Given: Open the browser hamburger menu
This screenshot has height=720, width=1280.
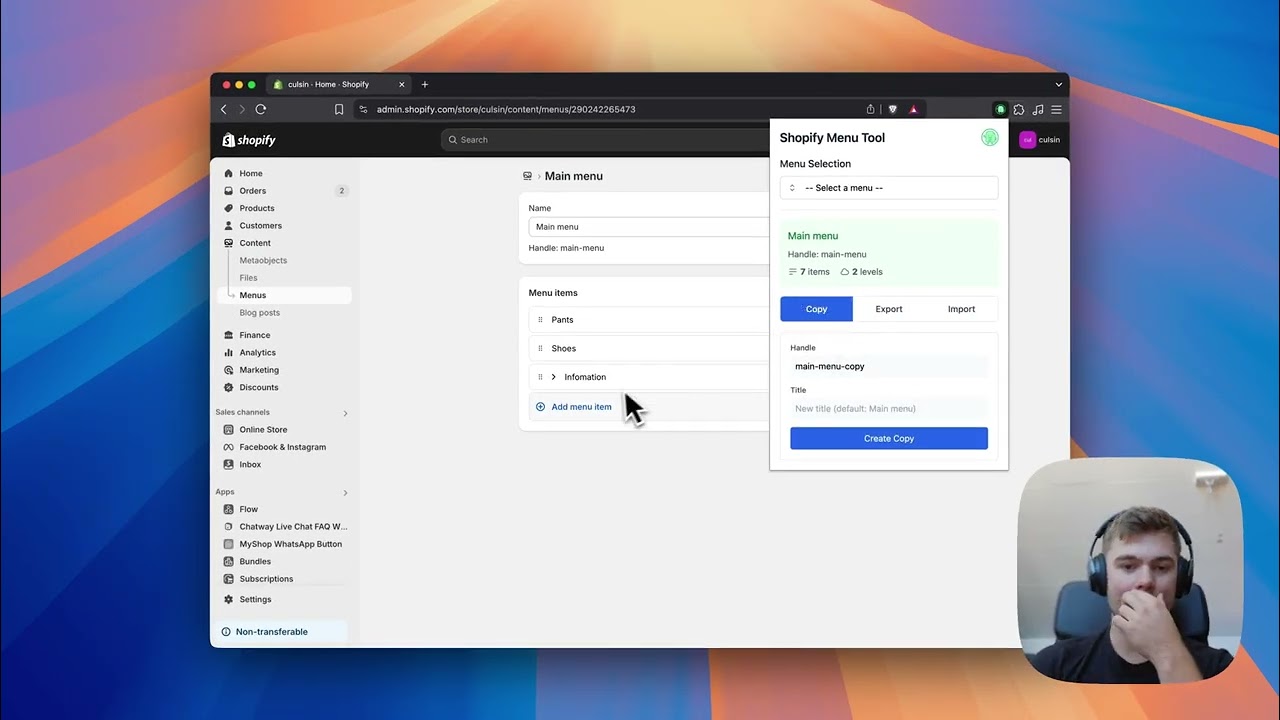Looking at the screenshot, I should coord(1056,109).
